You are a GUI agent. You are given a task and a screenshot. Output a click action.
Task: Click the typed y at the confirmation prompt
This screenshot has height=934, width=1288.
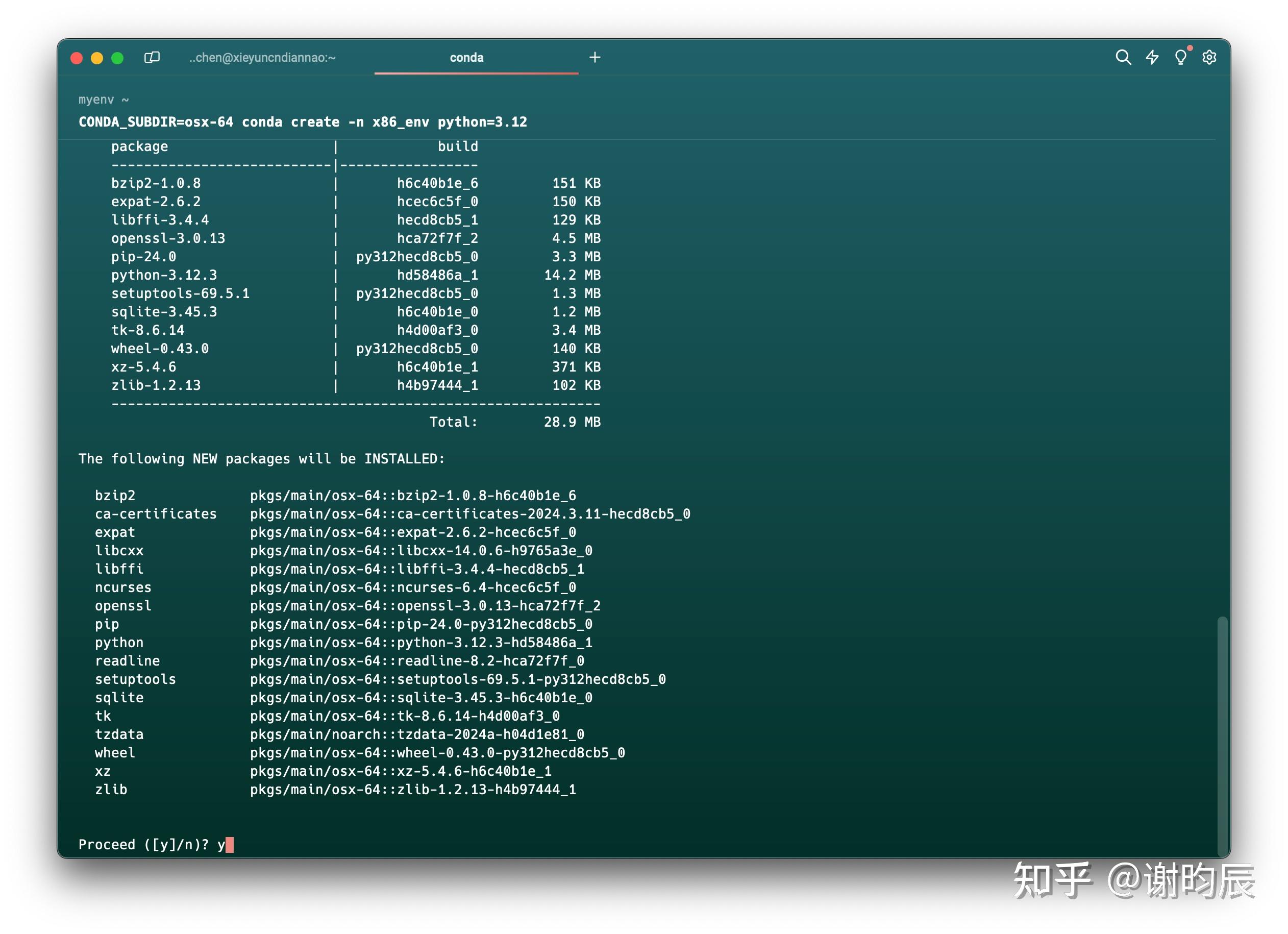(221, 845)
